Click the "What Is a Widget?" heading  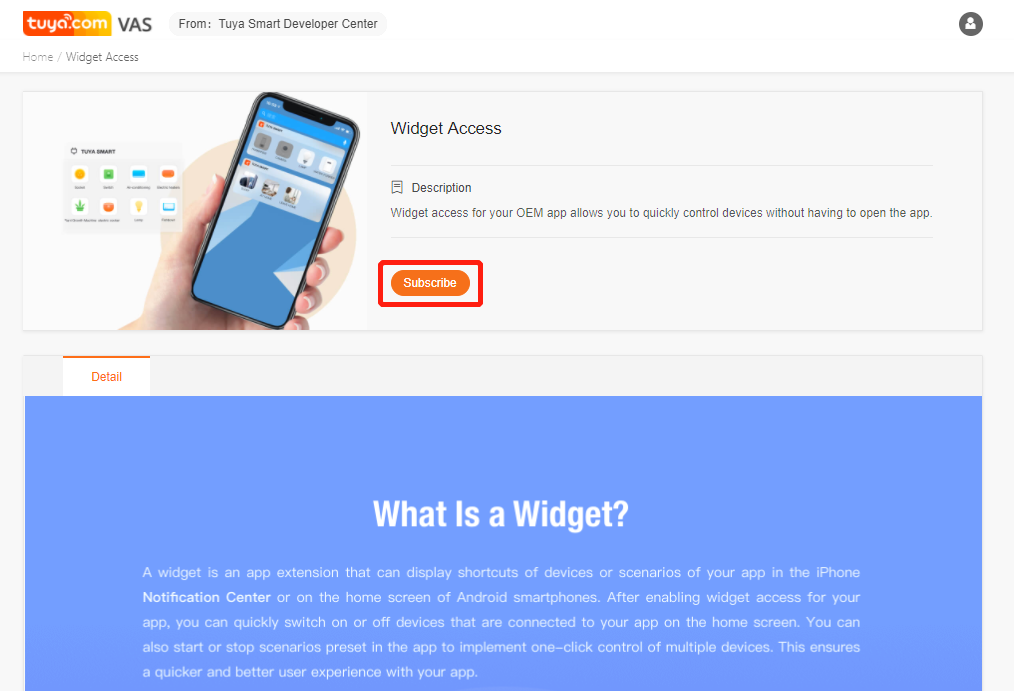pos(501,515)
